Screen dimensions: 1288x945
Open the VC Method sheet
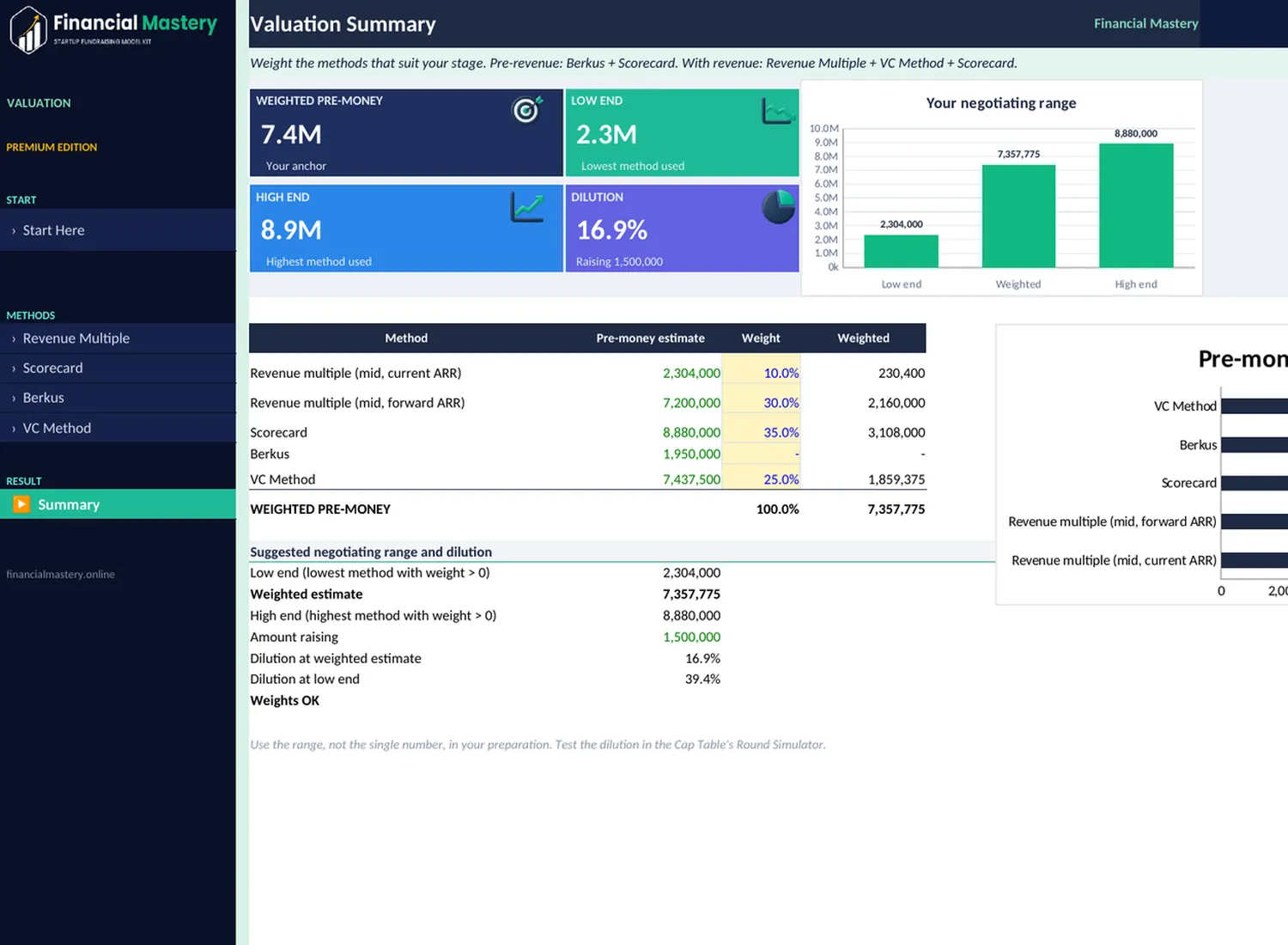coord(118,428)
